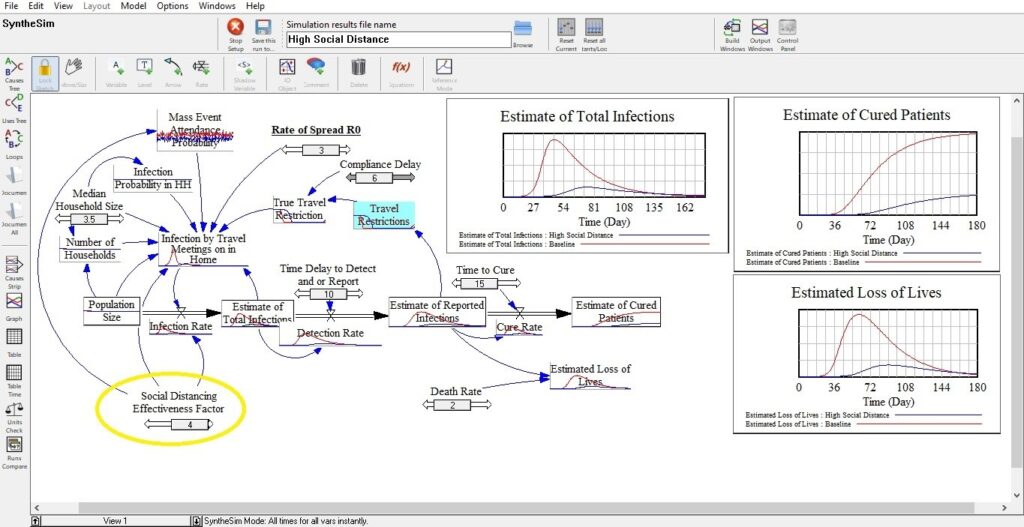
Task: Select the Move/Size hand tool
Action: pyautogui.click(x=74, y=67)
